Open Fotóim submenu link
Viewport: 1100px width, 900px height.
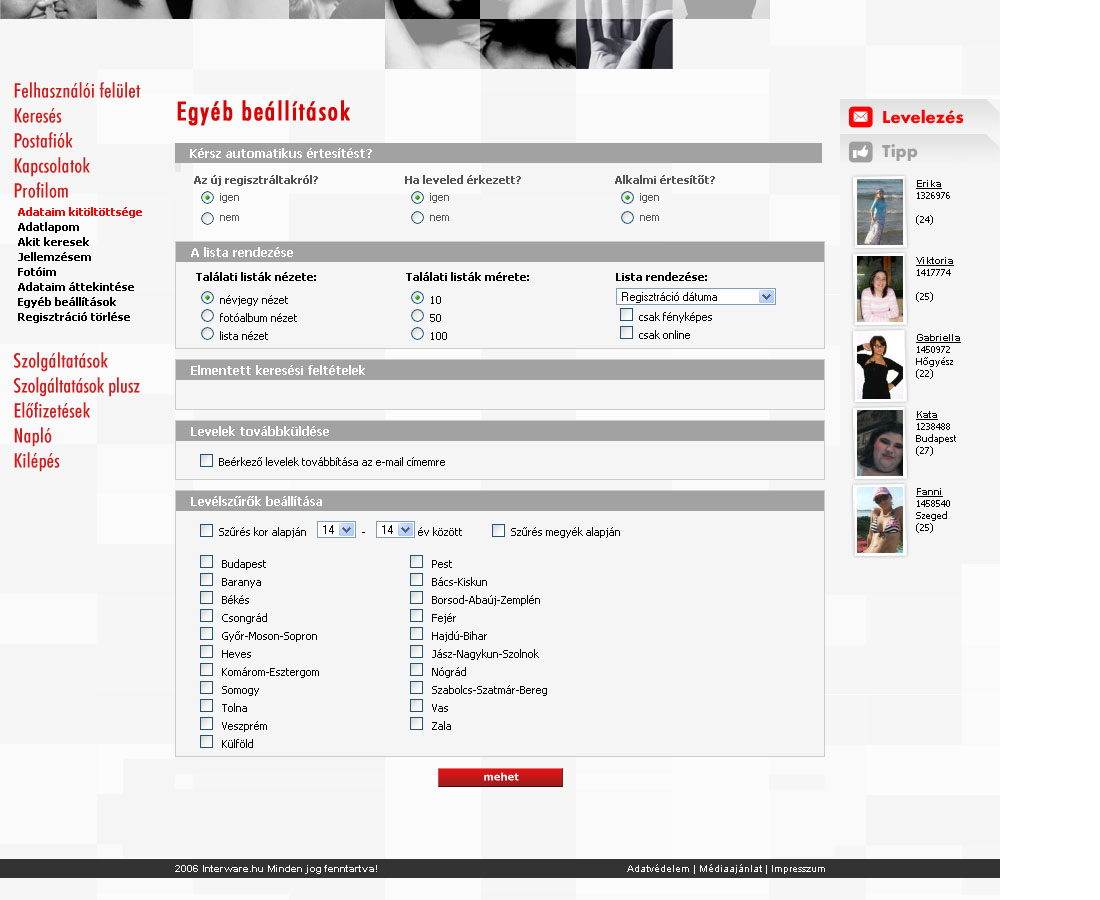click(x=36, y=272)
